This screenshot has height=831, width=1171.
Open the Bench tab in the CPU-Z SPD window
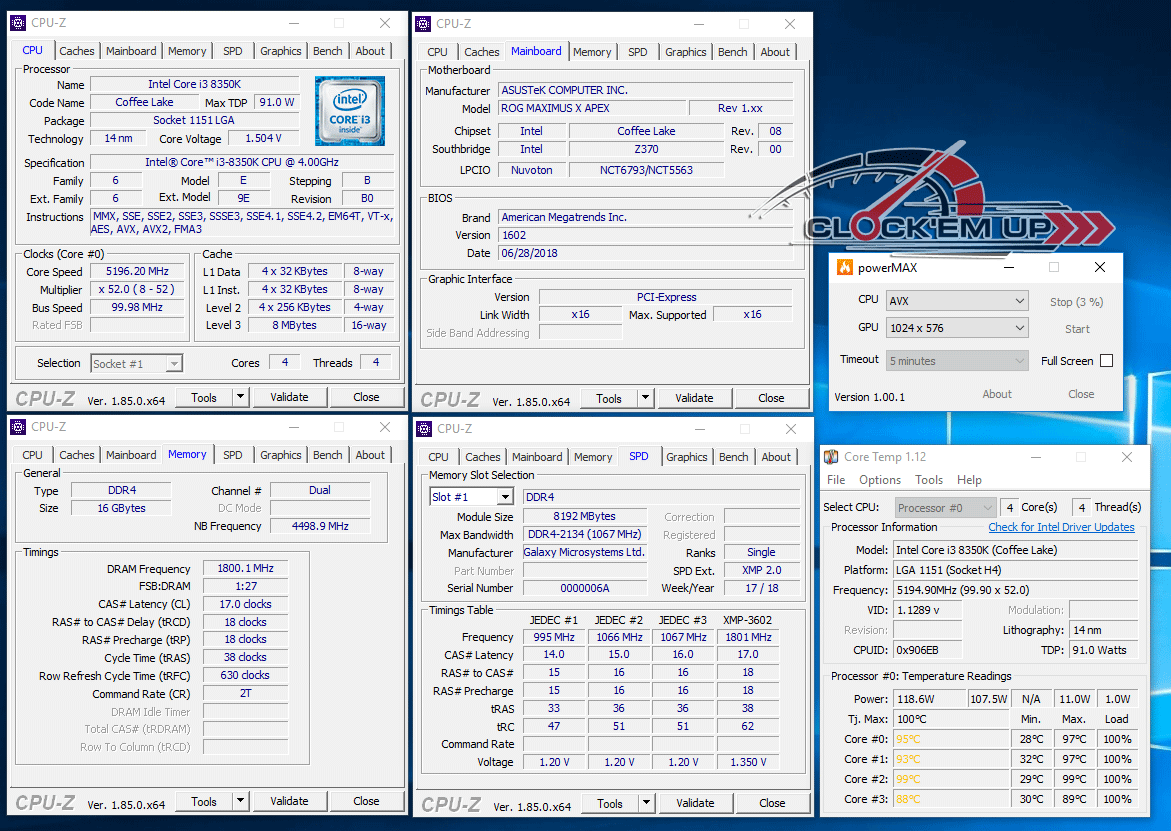click(733, 457)
